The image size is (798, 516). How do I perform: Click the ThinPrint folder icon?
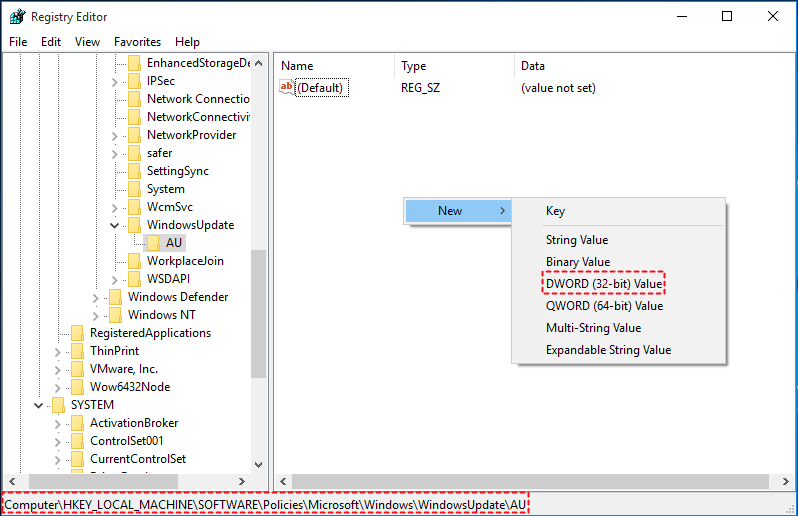point(77,351)
